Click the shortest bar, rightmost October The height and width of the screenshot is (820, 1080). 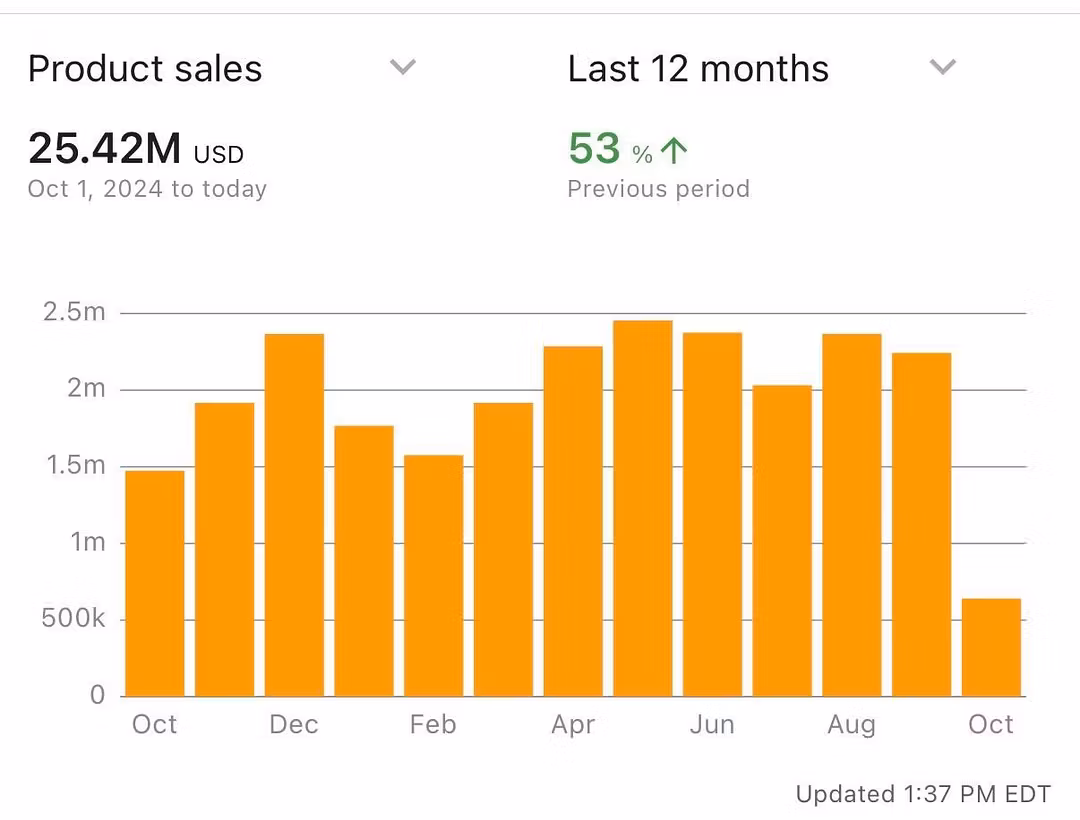[x=991, y=647]
